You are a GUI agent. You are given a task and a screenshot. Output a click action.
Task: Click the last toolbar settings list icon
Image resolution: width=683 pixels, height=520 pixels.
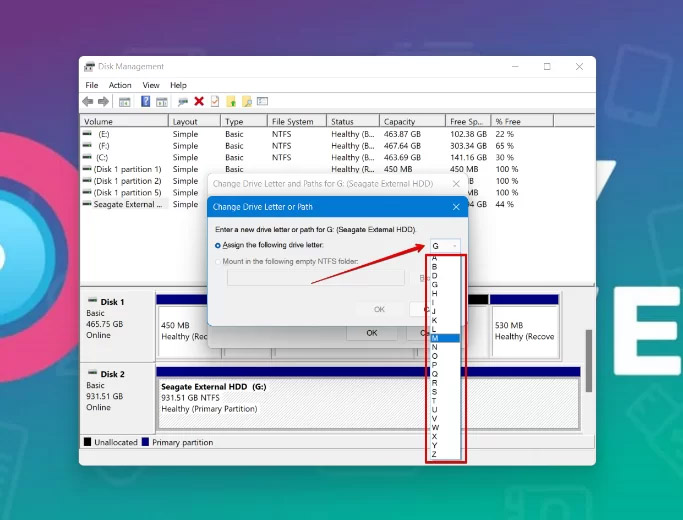pyautogui.click(x=262, y=101)
